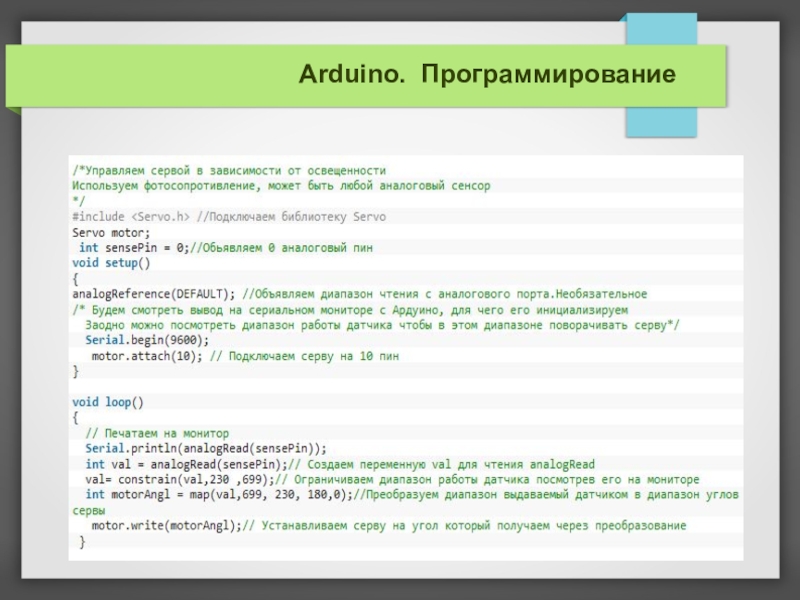This screenshot has height=600, width=800.
Task: Click the "Подключаем библиотеку Servo" comment text
Action: click(296, 216)
